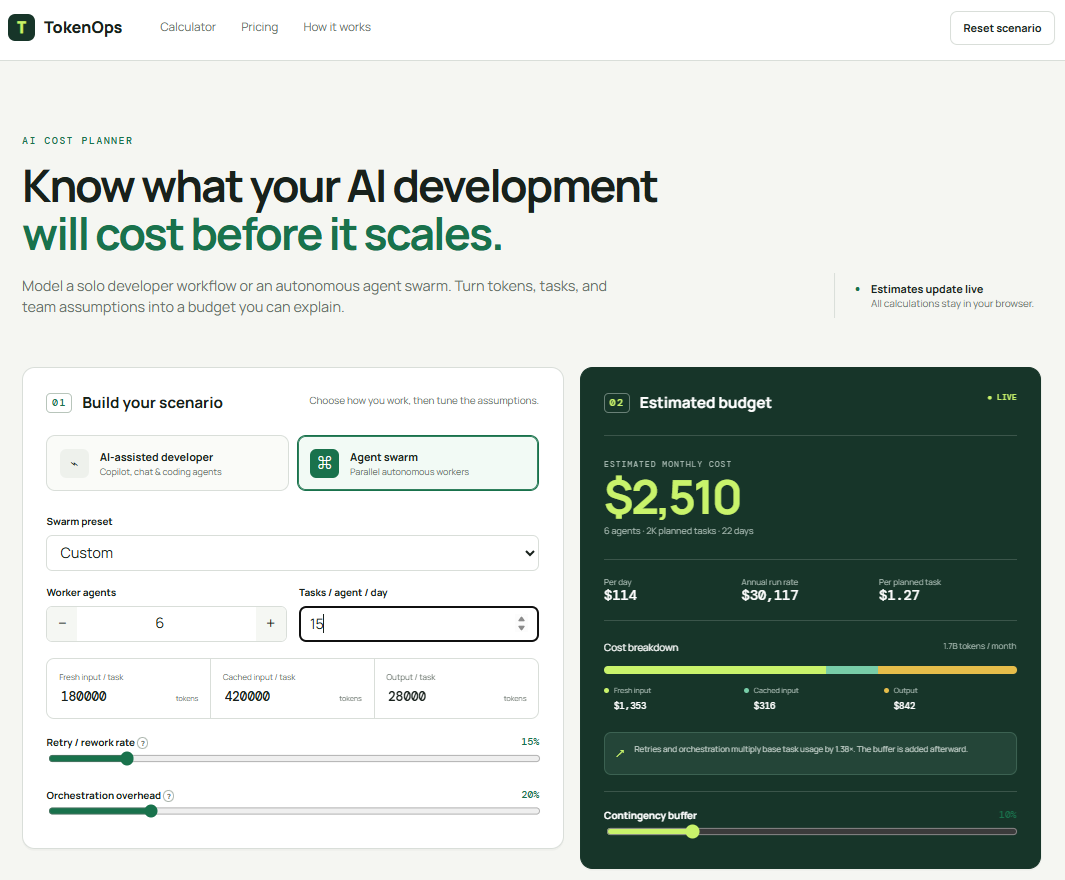Screen dimensions: 1065x880
Task: Select the Agent swarm command icon
Action: (x=325, y=463)
